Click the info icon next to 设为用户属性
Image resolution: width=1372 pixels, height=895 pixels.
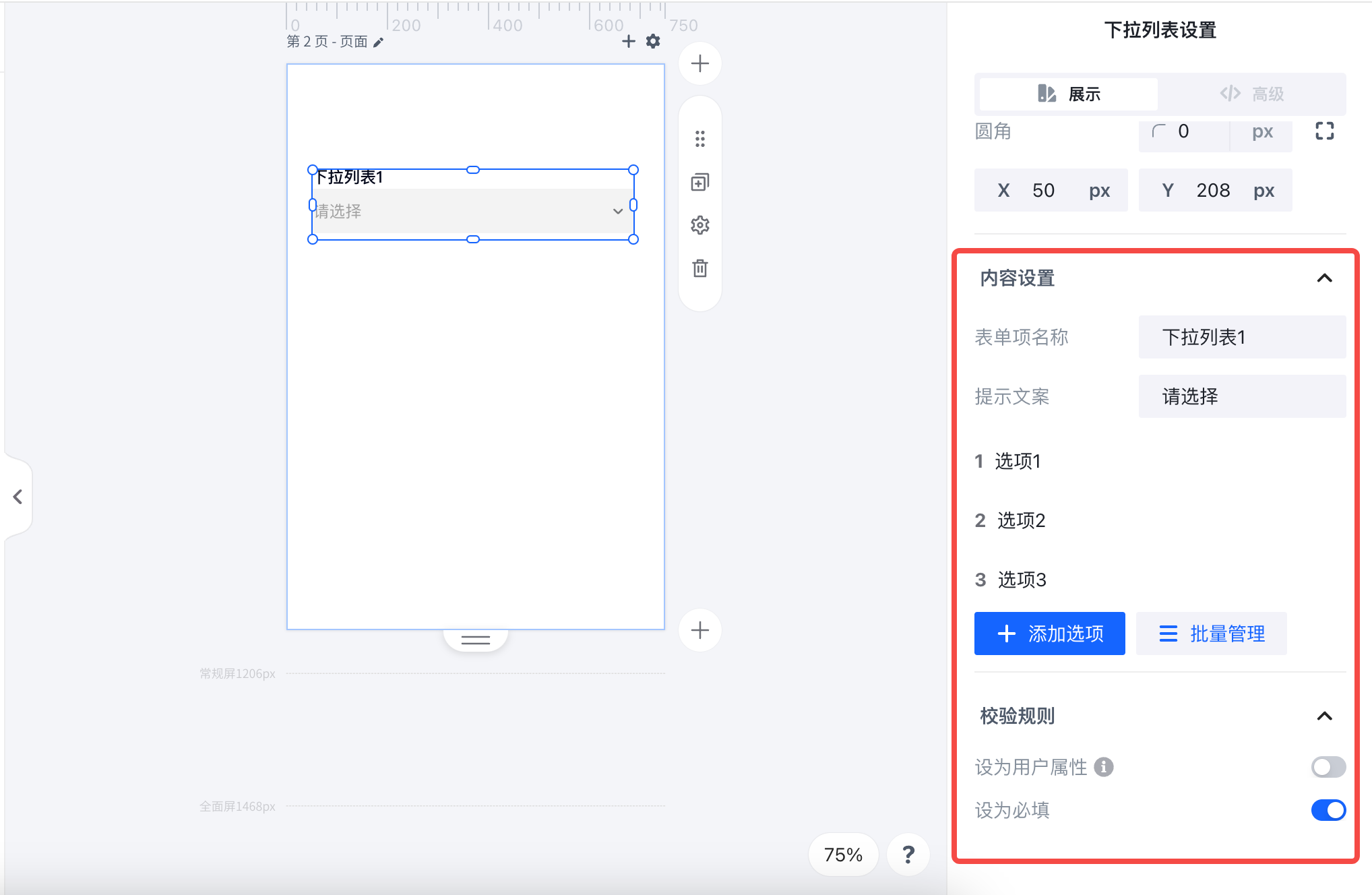(x=1103, y=767)
